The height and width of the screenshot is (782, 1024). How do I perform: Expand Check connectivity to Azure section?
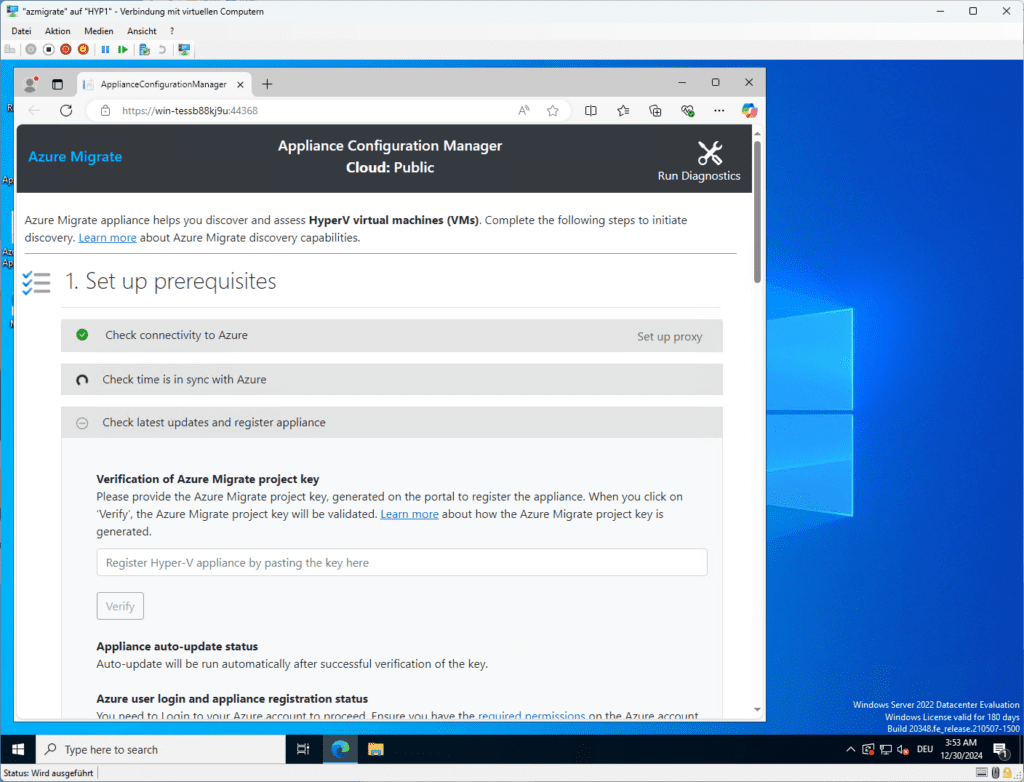392,335
